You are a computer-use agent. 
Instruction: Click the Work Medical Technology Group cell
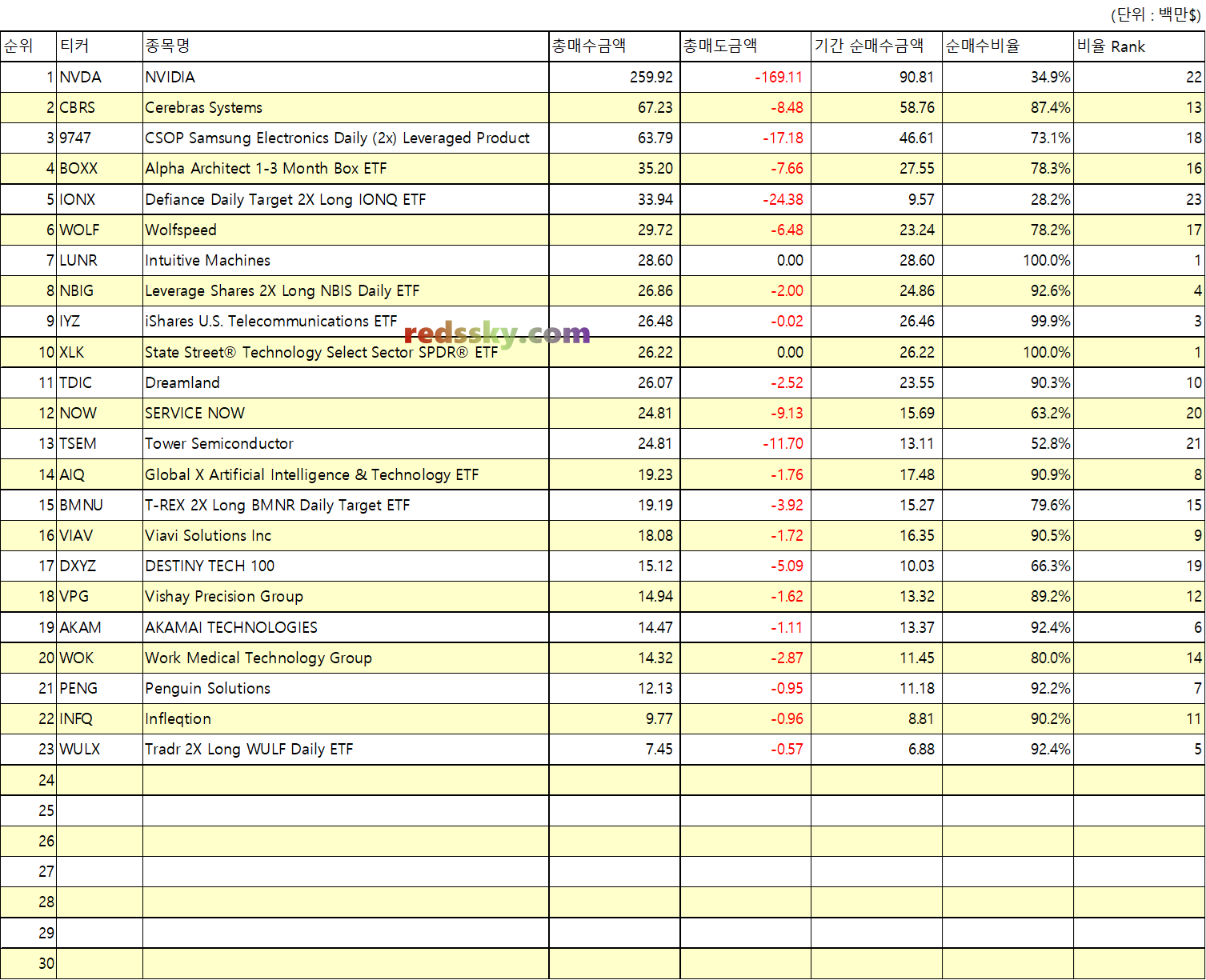tap(346, 658)
